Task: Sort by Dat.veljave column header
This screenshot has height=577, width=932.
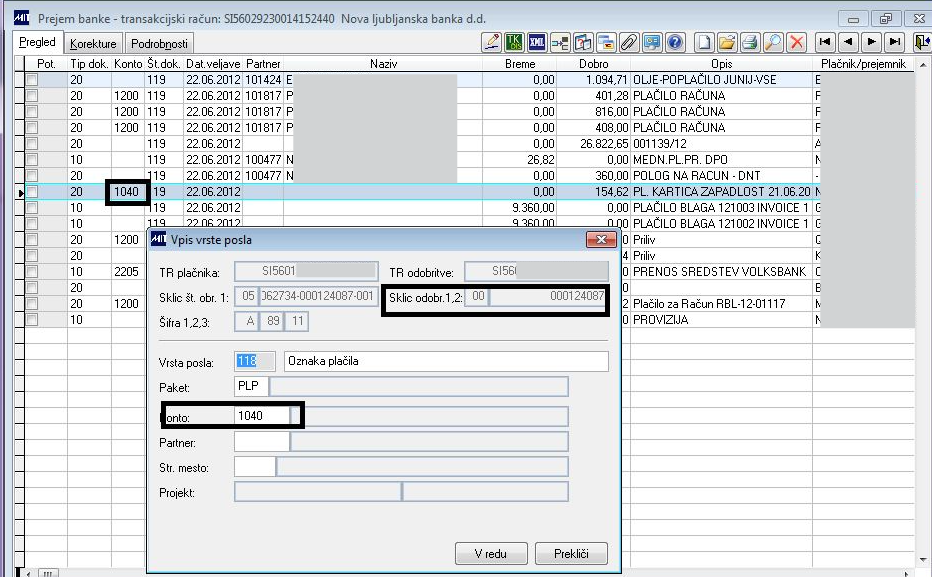Action: [x=213, y=64]
